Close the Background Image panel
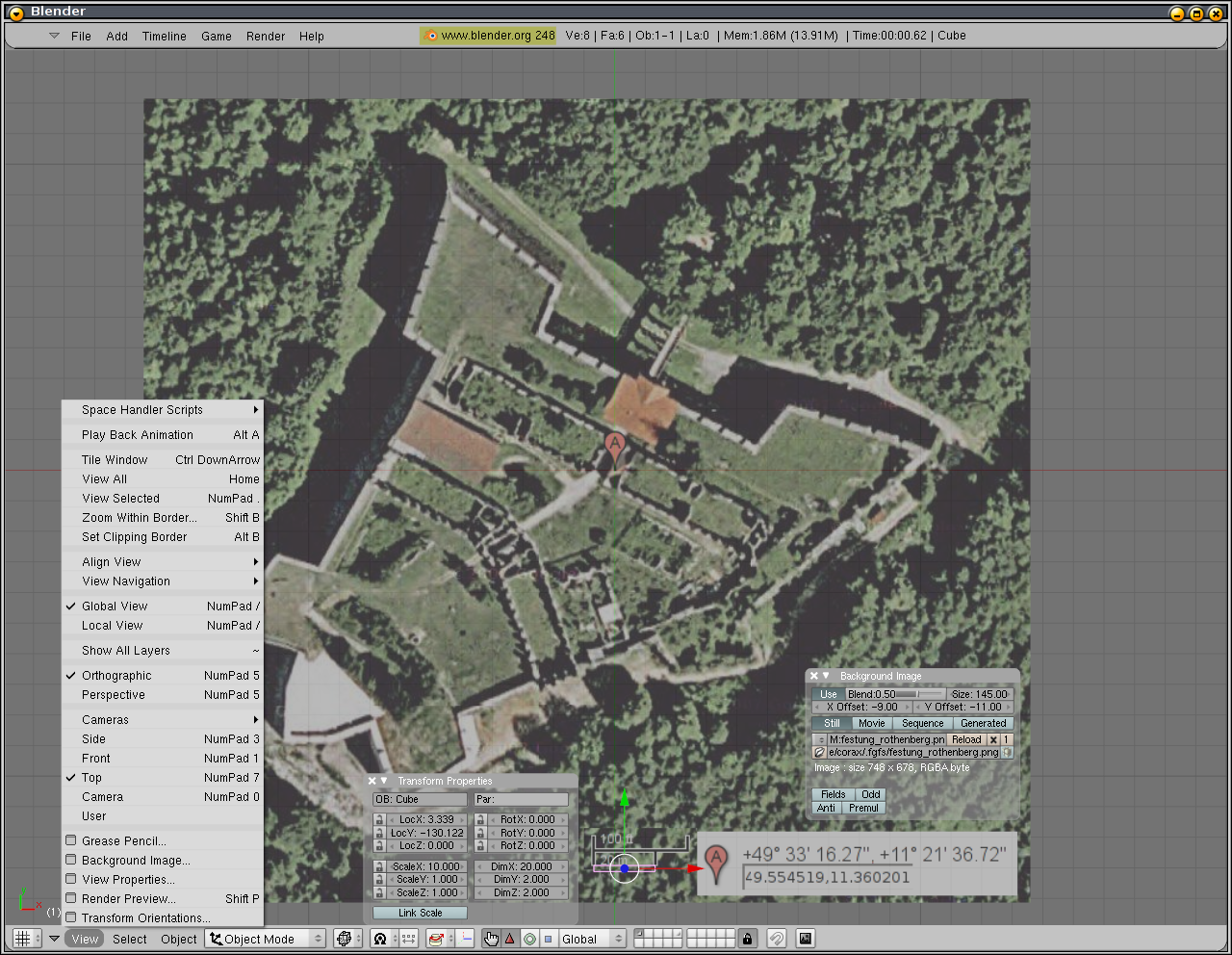The width and height of the screenshot is (1232, 955). 813,676
